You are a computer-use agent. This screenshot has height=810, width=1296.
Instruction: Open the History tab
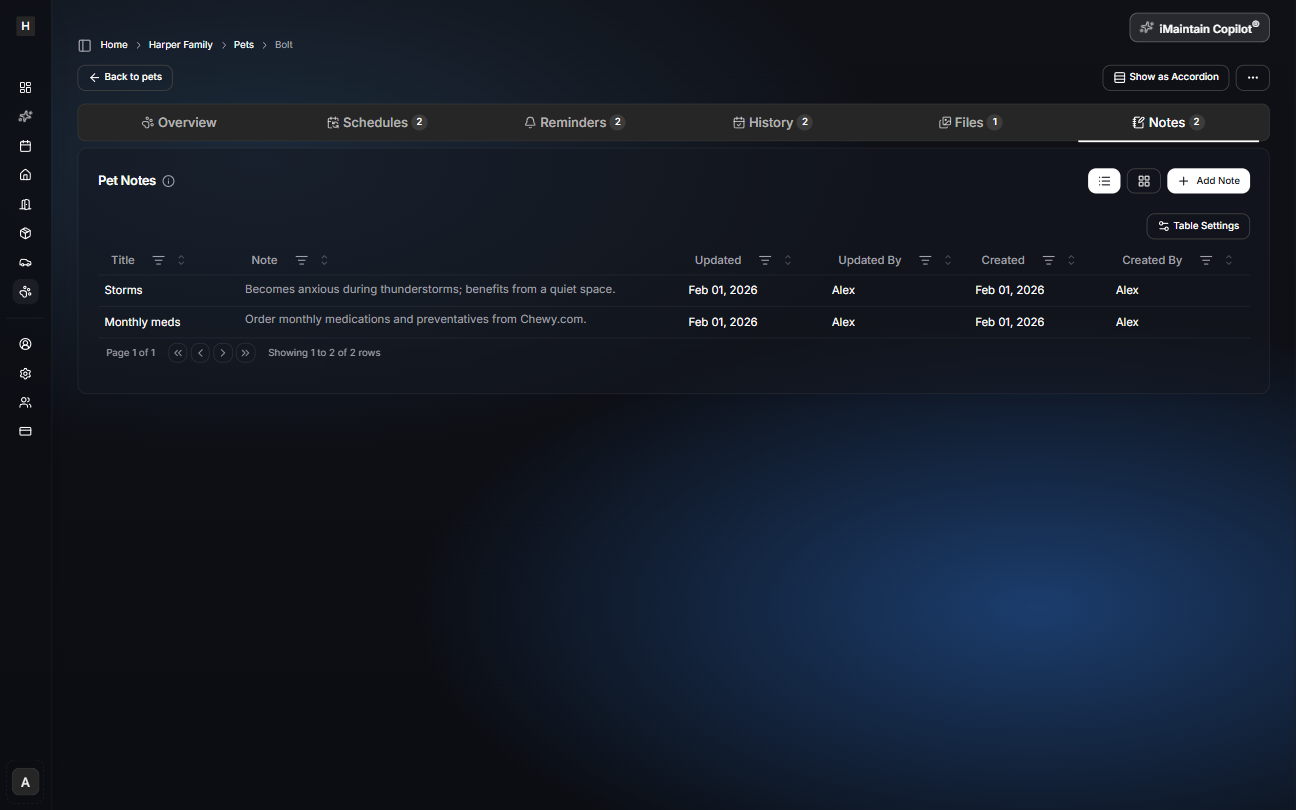771,123
